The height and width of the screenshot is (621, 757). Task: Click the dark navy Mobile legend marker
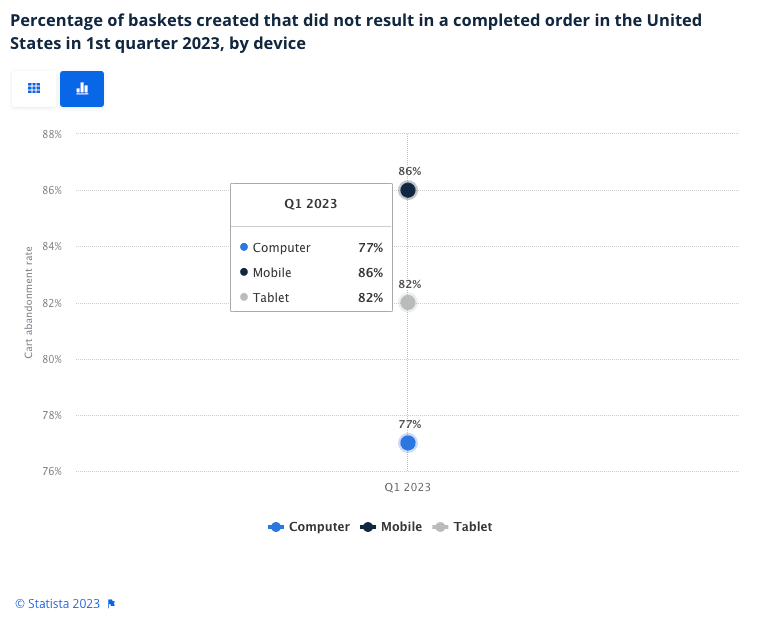[x=368, y=527]
